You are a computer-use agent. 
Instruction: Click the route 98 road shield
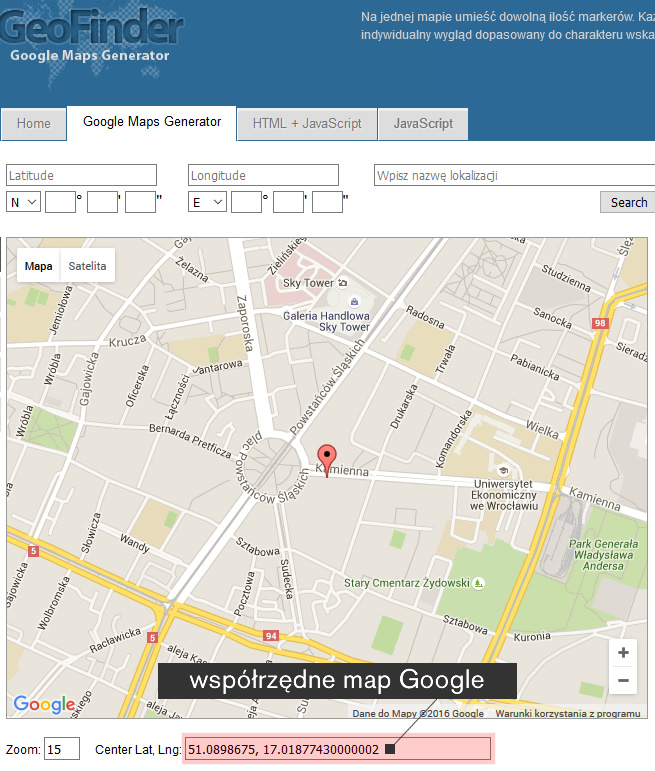(x=600, y=323)
